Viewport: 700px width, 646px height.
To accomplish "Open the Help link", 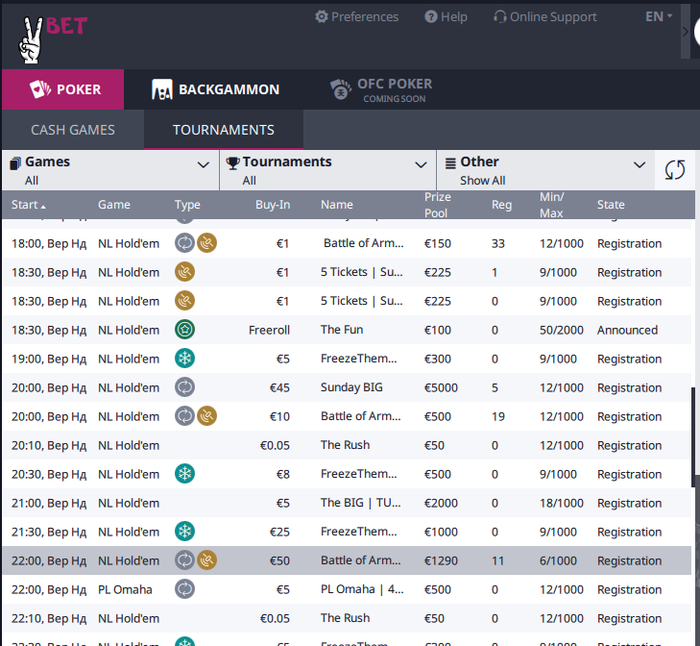I will click(x=446, y=17).
